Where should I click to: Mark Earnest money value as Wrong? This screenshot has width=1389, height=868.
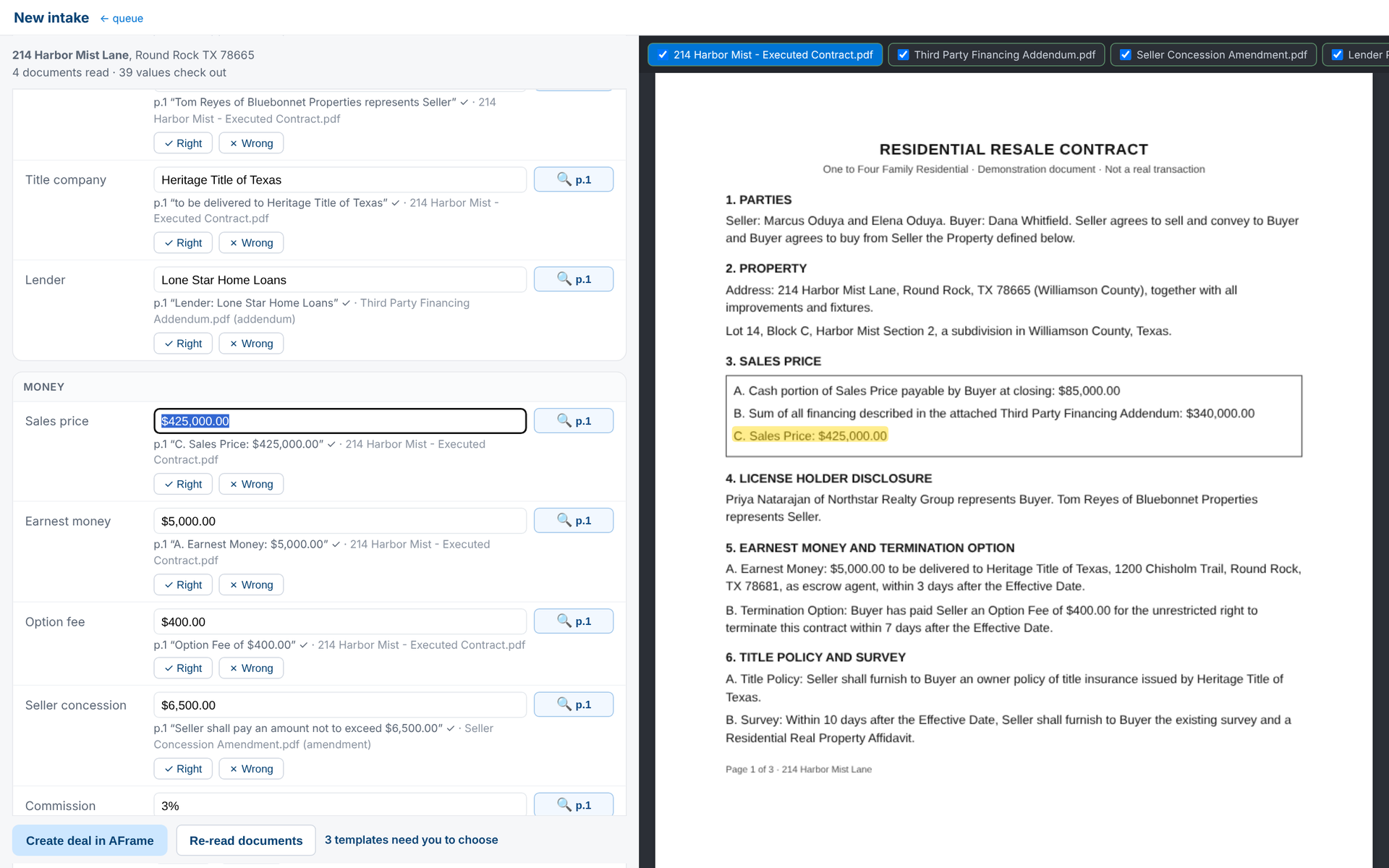[x=251, y=584]
